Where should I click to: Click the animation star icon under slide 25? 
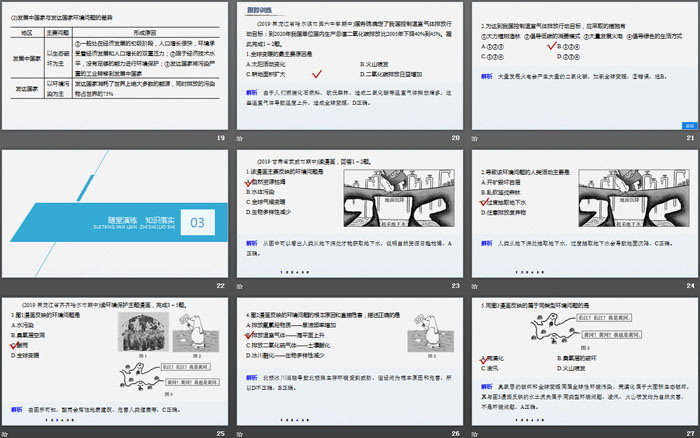(4, 434)
